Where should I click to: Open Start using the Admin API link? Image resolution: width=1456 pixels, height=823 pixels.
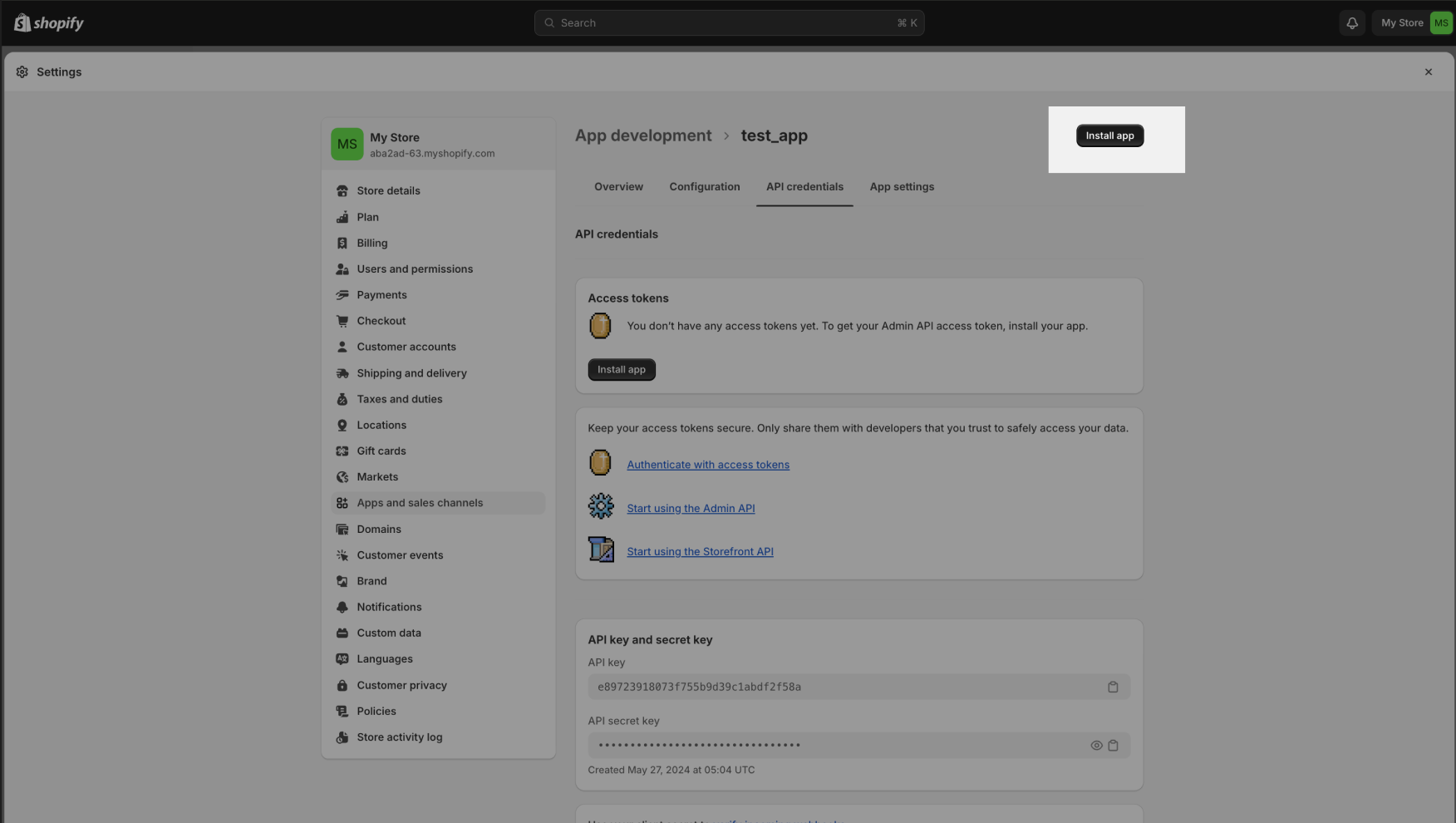tap(690, 508)
